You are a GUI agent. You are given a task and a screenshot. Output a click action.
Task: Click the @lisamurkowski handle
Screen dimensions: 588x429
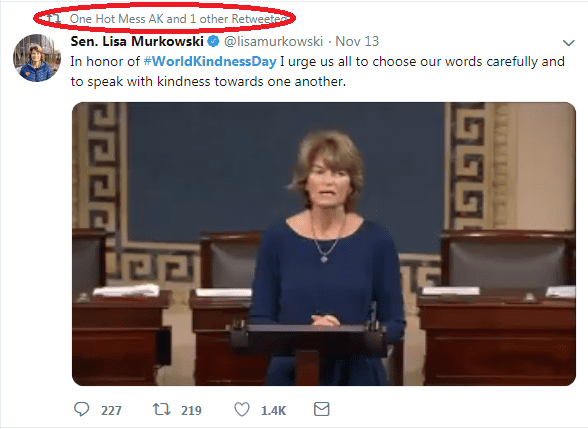point(273,41)
